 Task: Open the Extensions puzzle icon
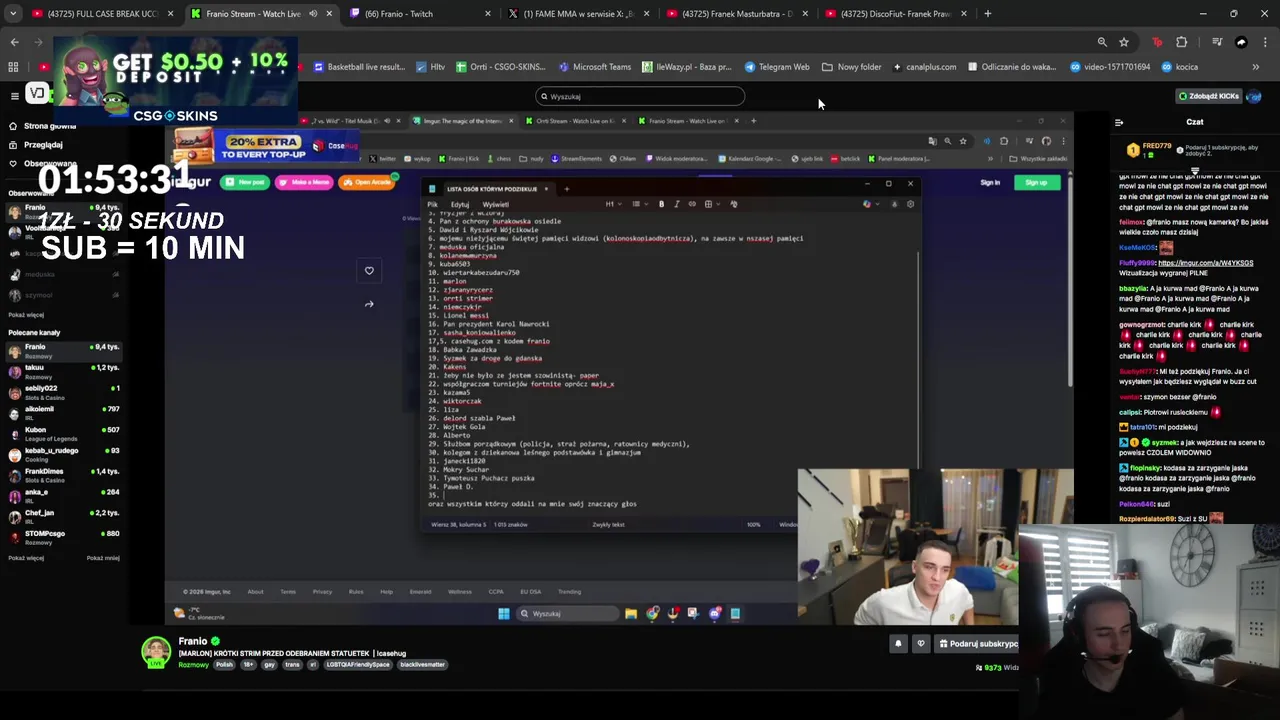click(1182, 42)
